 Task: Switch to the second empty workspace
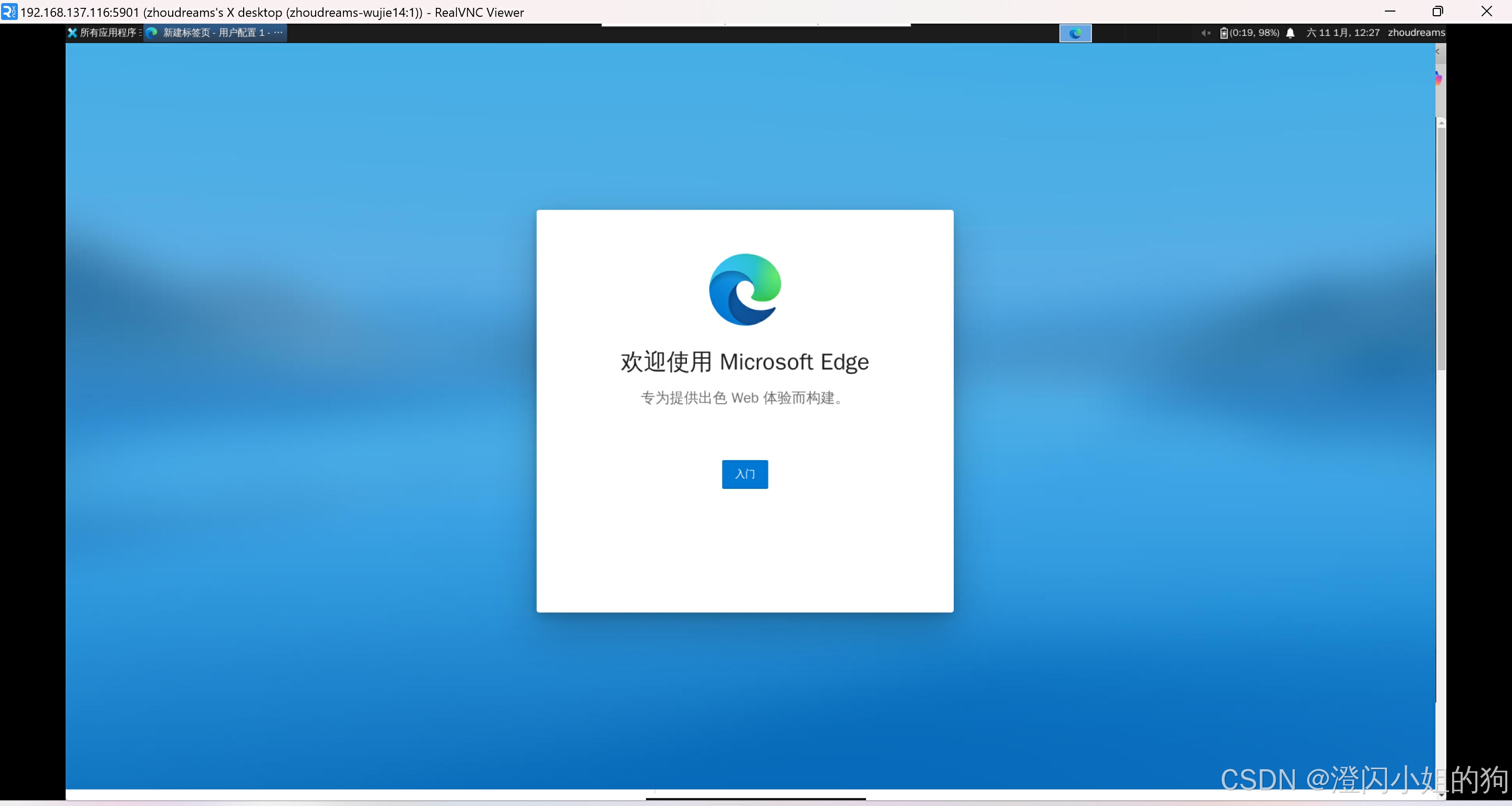tap(1108, 34)
